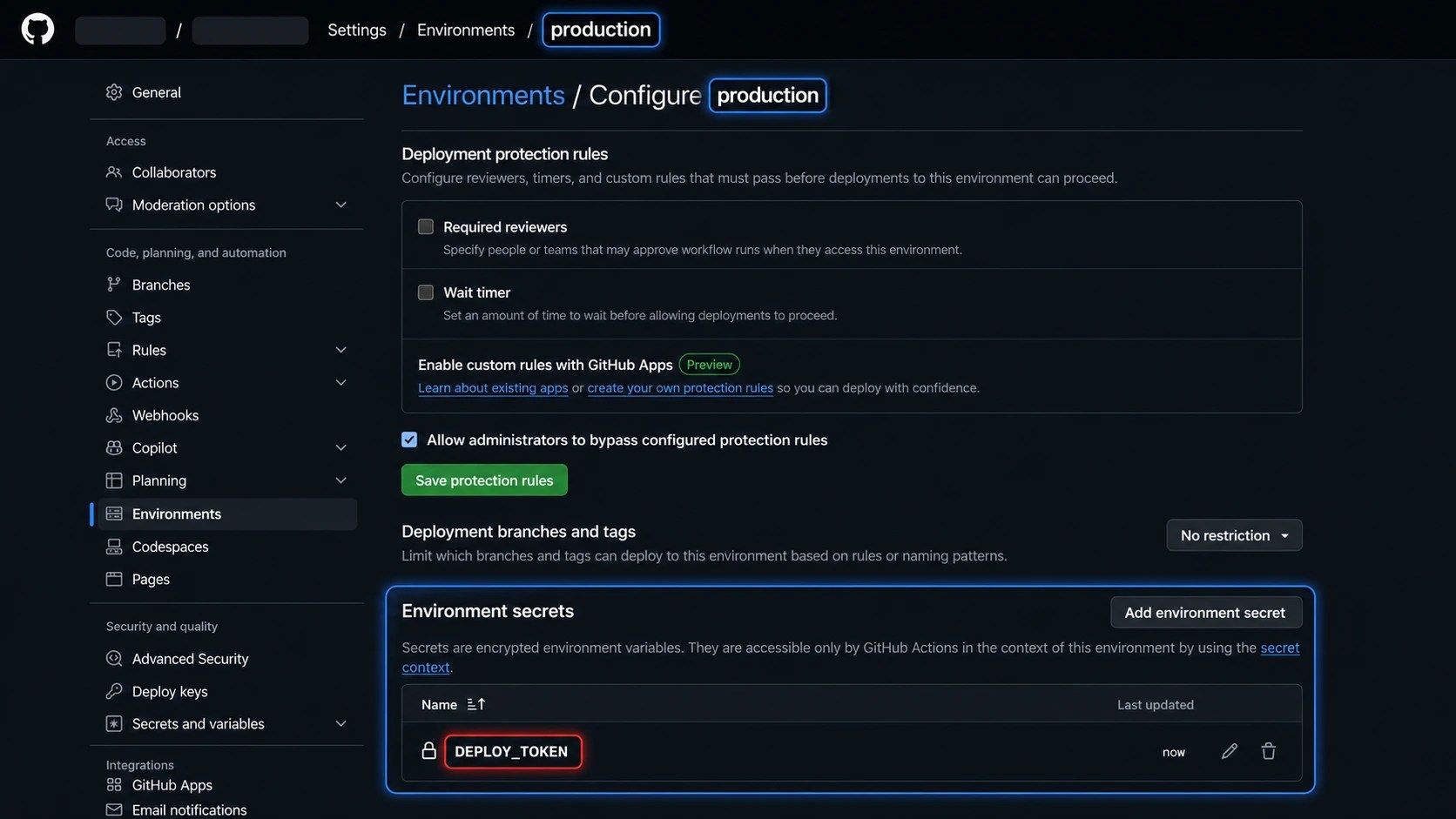Screen dimensions: 1456x819
Task: Expand Moderation options chevron
Action: click(x=341, y=205)
